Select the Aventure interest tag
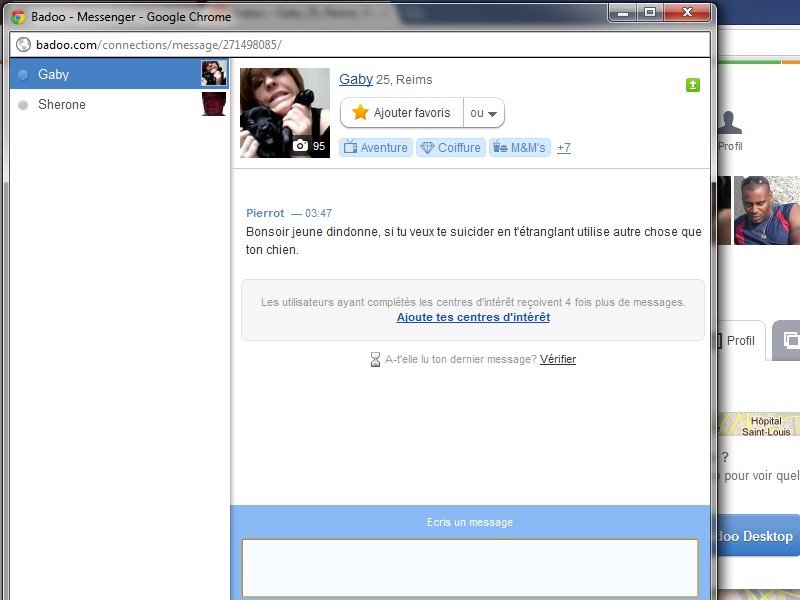The width and height of the screenshot is (800, 600). pos(376,147)
